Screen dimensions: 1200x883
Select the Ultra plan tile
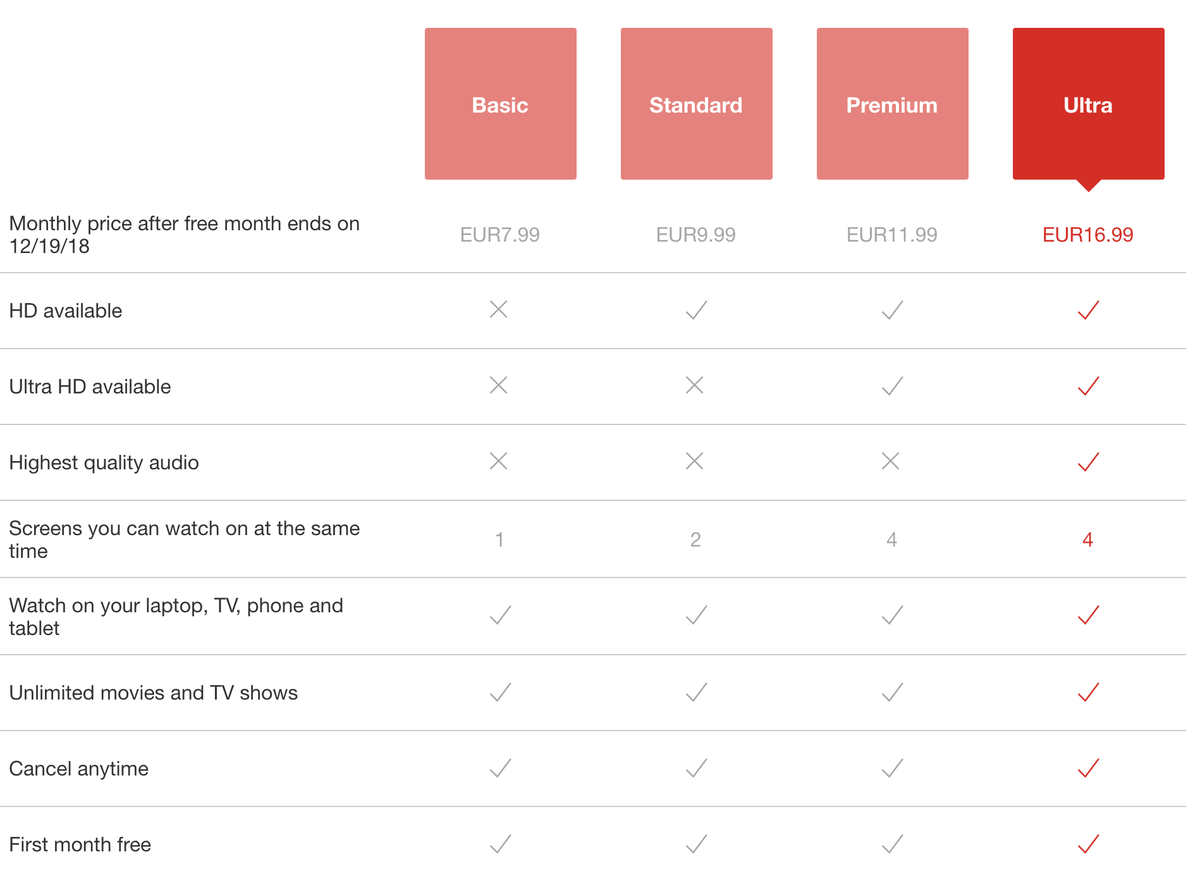click(1088, 104)
